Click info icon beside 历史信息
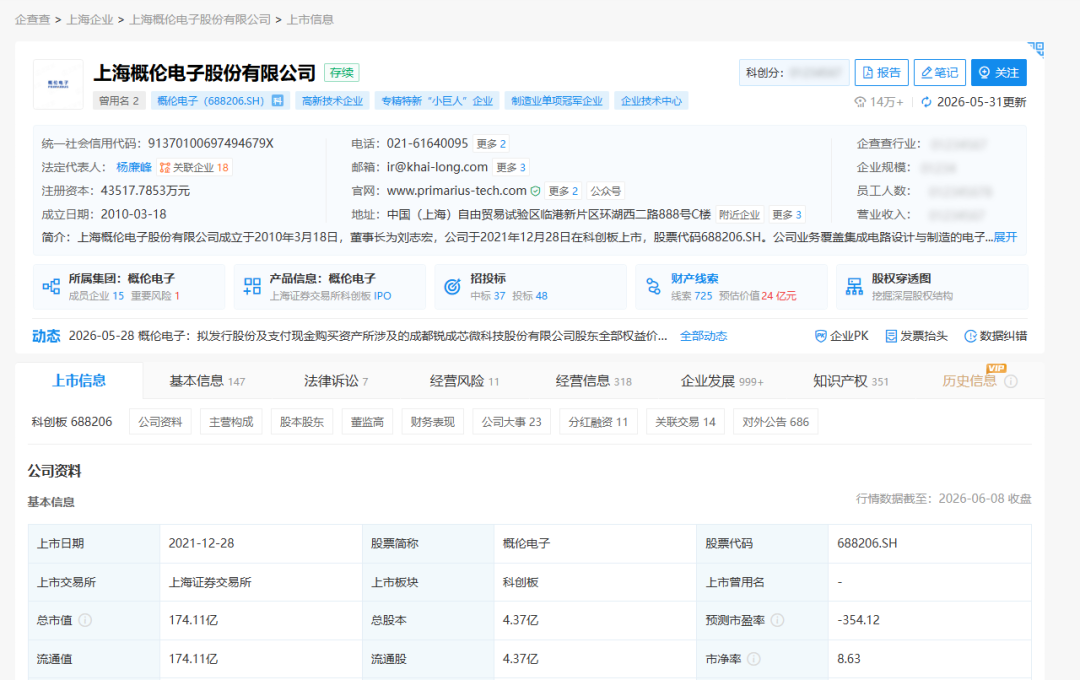Image resolution: width=1080 pixels, height=680 pixels. (x=1010, y=382)
